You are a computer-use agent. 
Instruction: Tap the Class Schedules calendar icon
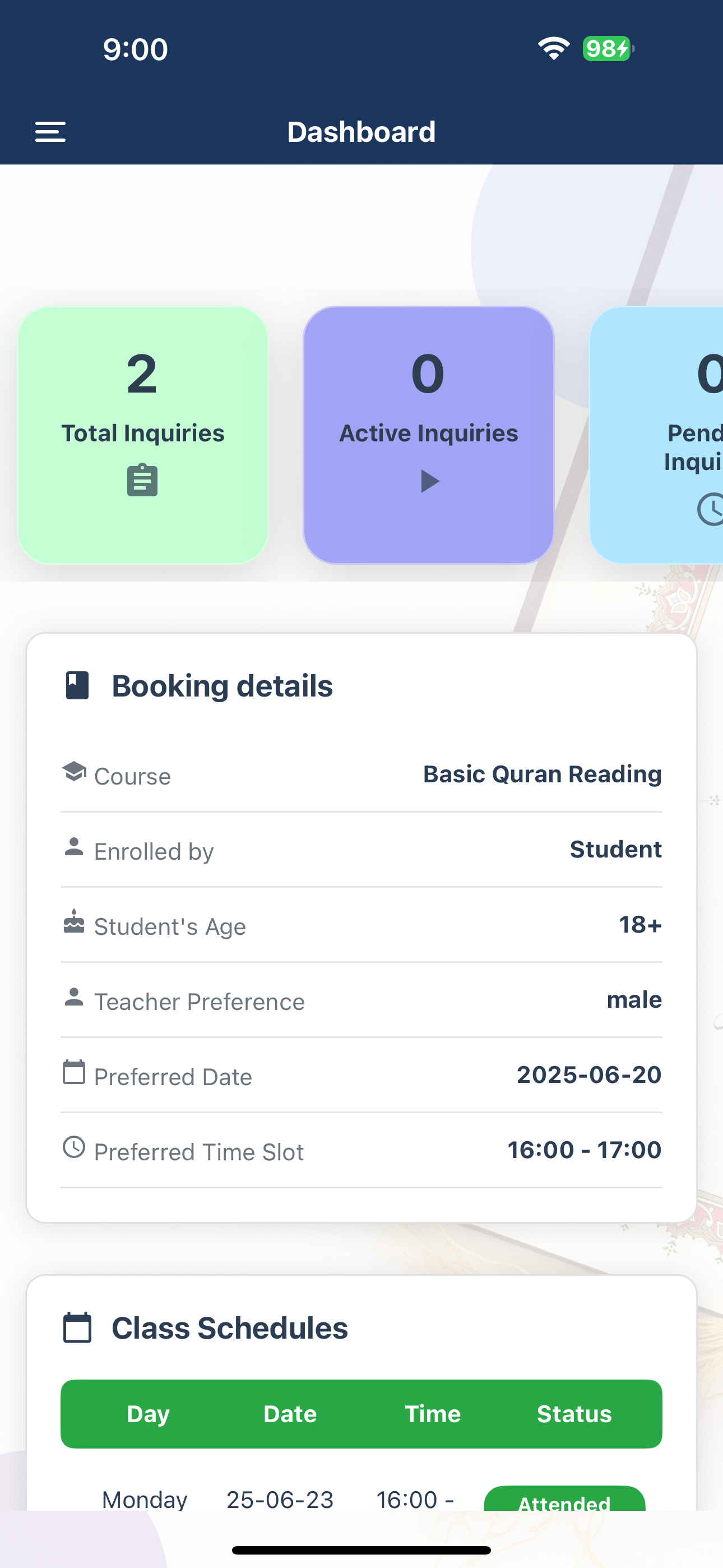pyautogui.click(x=77, y=1327)
